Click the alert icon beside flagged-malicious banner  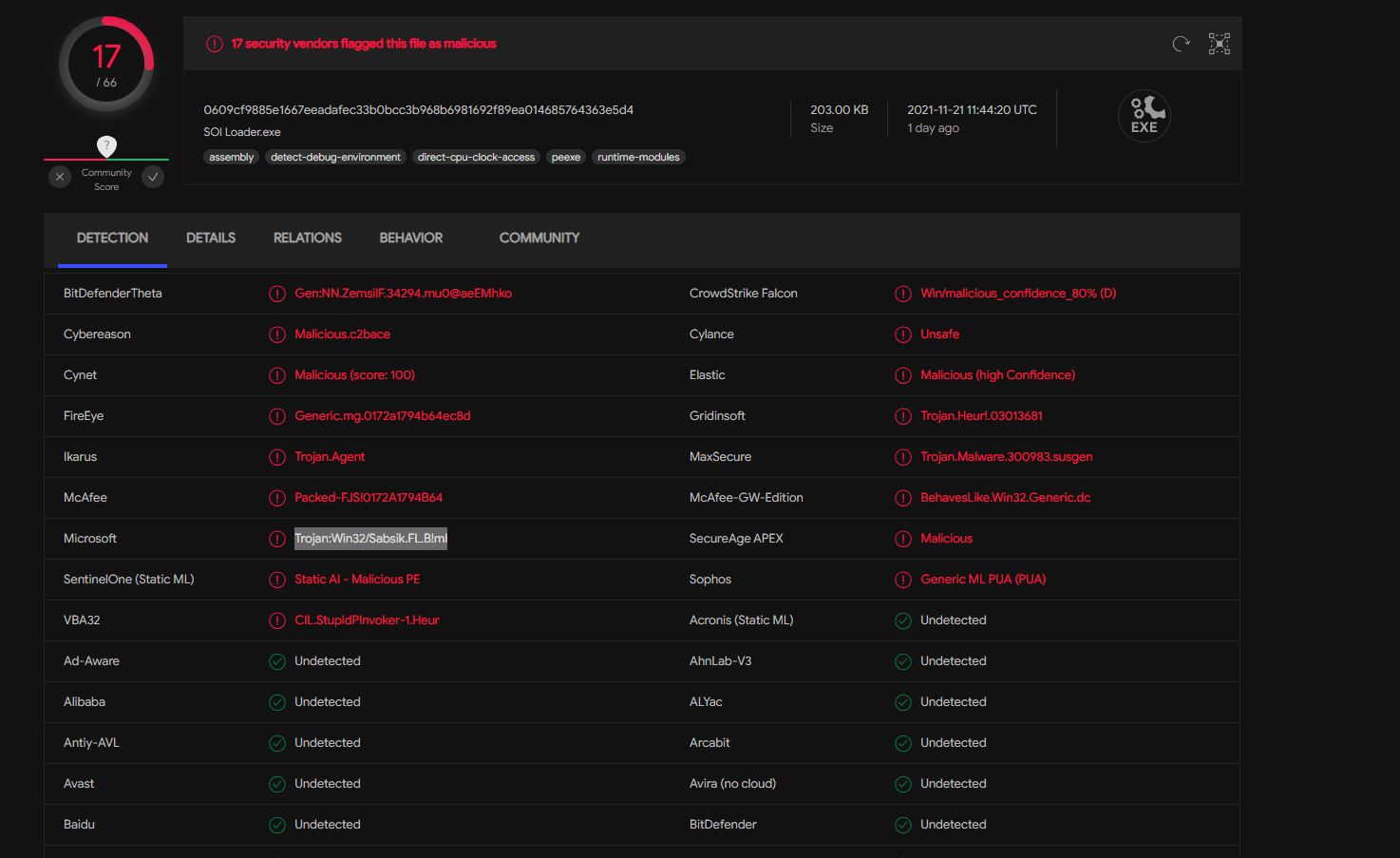coord(215,44)
